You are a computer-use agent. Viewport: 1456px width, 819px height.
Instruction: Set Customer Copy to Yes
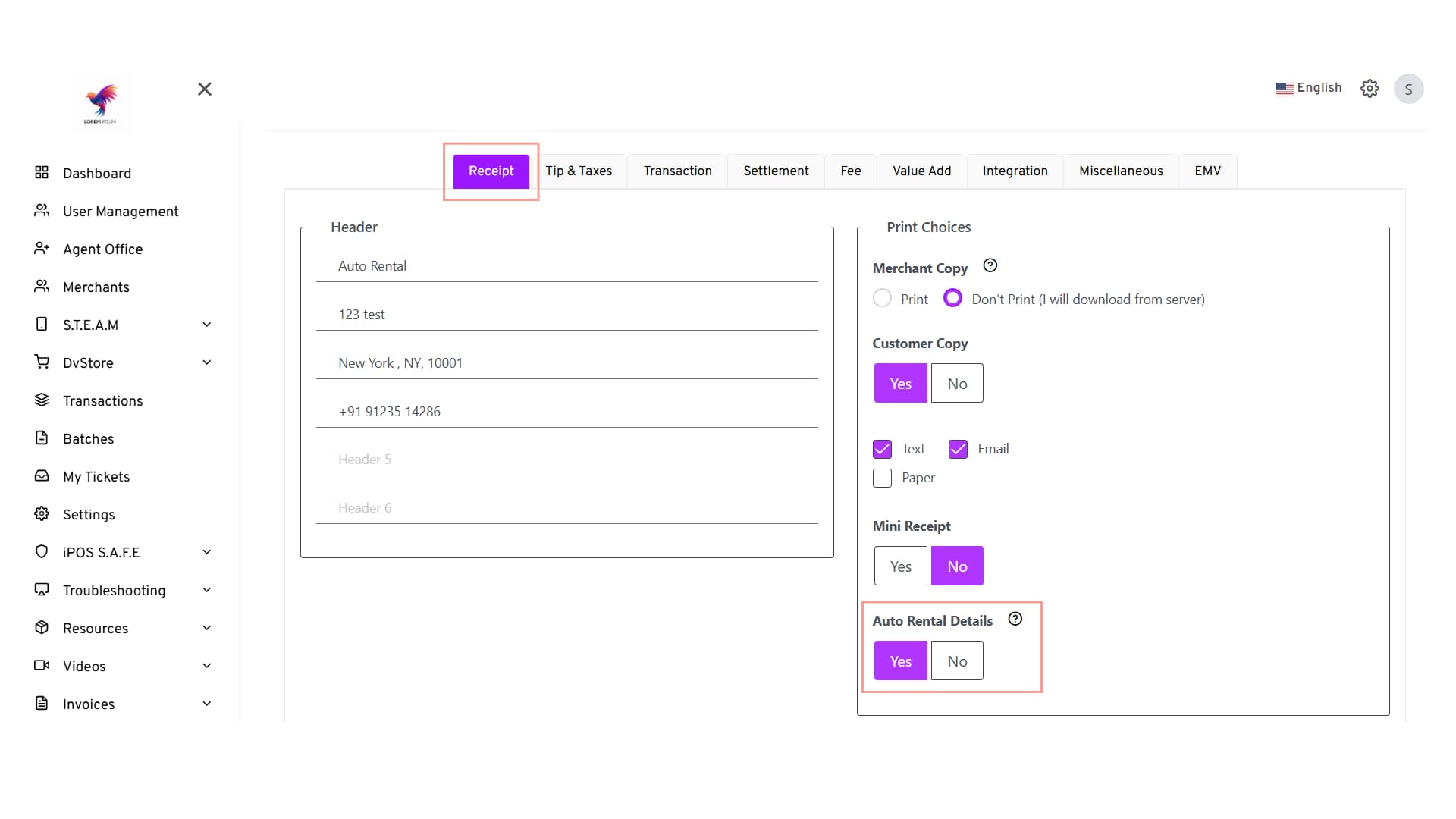tap(900, 383)
